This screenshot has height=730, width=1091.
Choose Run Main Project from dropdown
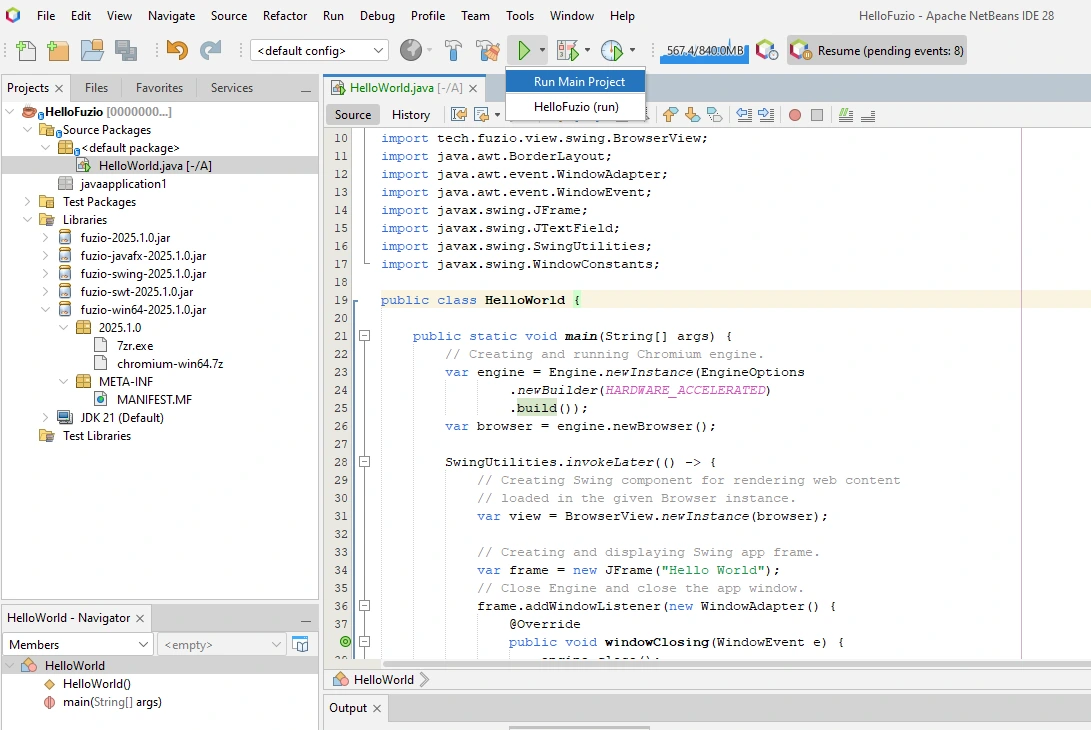pos(575,81)
